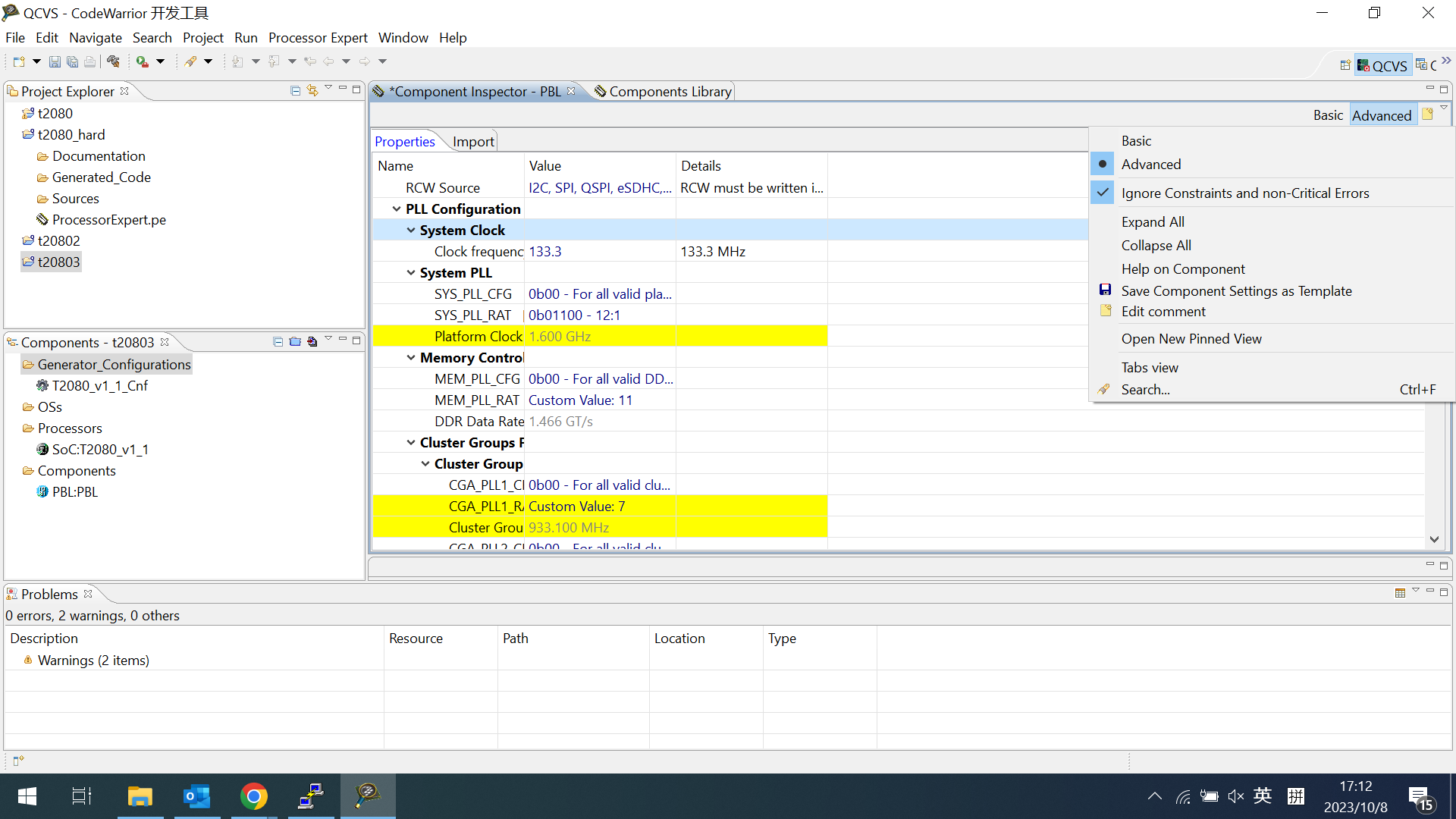The image size is (1456, 819).
Task: Click the inspector scrollbar down arrow
Action: [1434, 539]
